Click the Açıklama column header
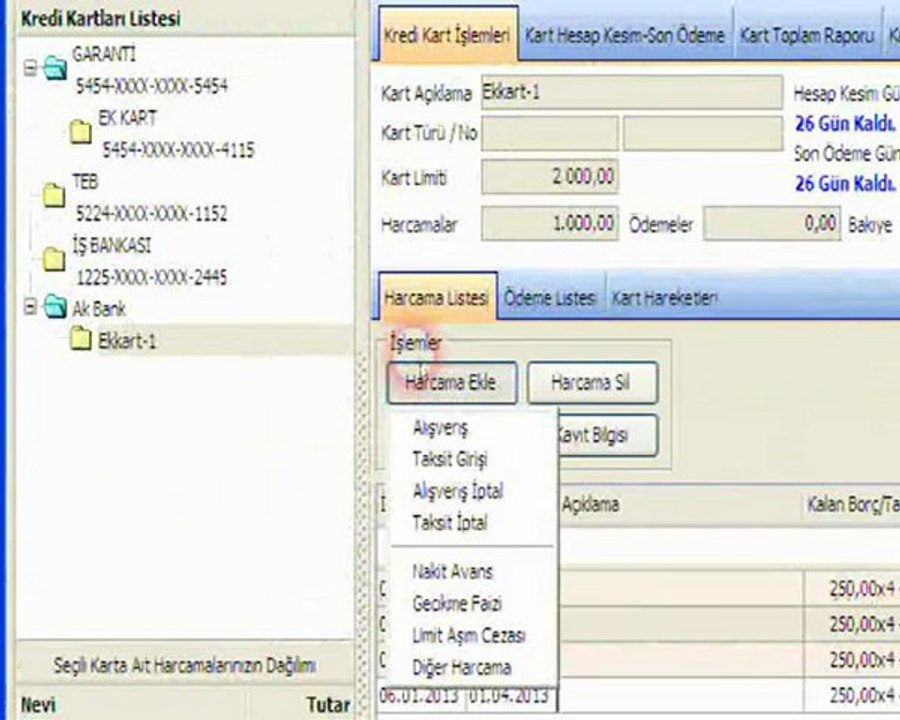 click(680, 505)
